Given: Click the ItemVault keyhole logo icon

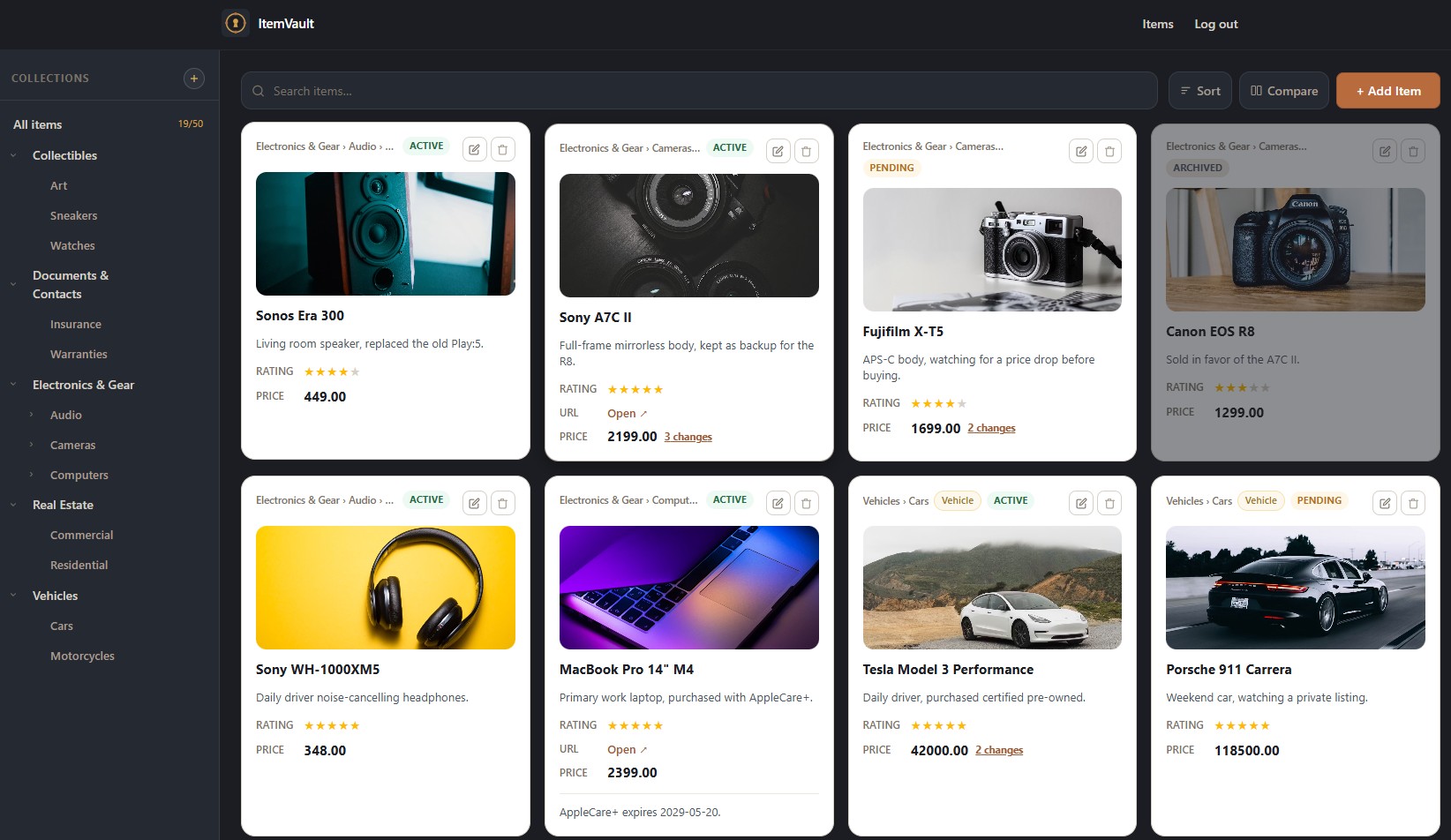Looking at the screenshot, I should tap(236, 23).
